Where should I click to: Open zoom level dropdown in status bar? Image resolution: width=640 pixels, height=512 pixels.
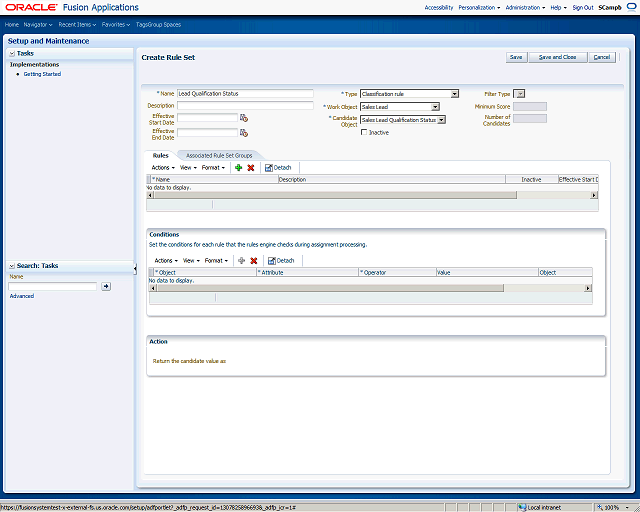click(627, 508)
